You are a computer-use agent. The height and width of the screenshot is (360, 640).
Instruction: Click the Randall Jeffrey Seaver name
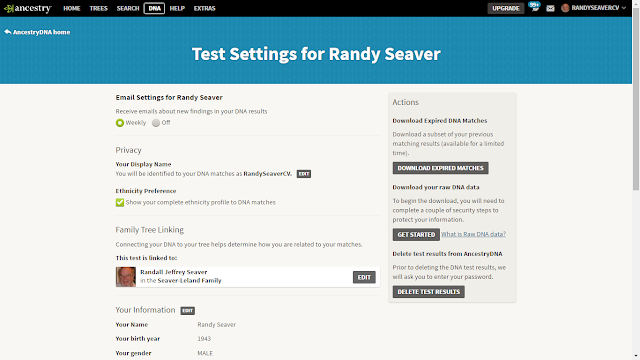(173, 272)
